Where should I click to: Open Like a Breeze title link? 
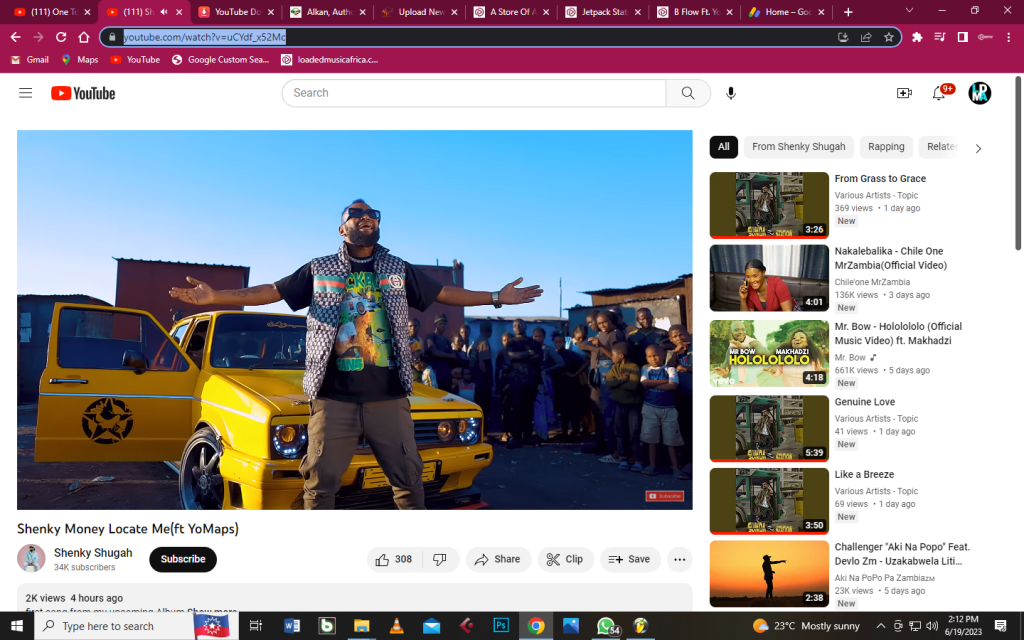click(x=863, y=475)
